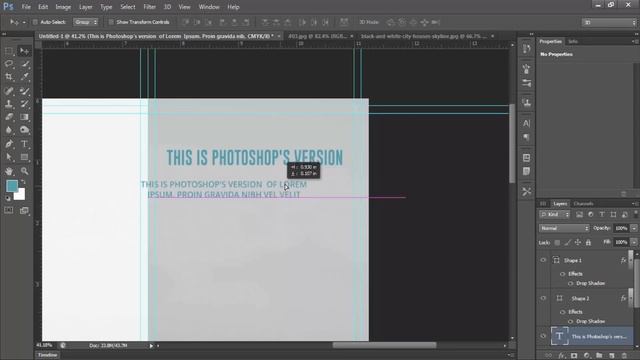Select the Dodge tool

tap(24, 130)
